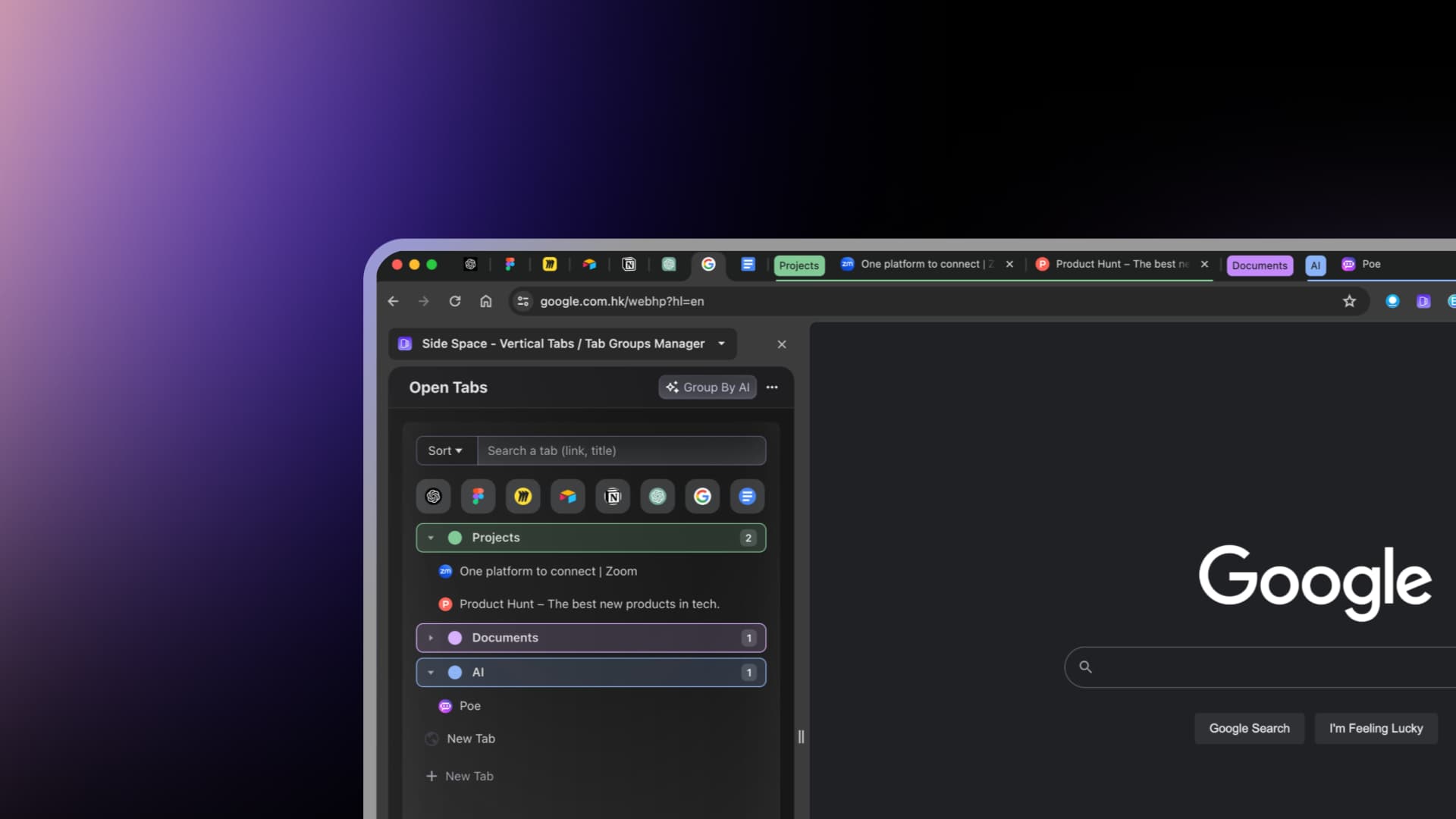Viewport: 1456px width, 819px height.
Task: Click the Documents tab group label in tab strip
Action: pos(1259,265)
